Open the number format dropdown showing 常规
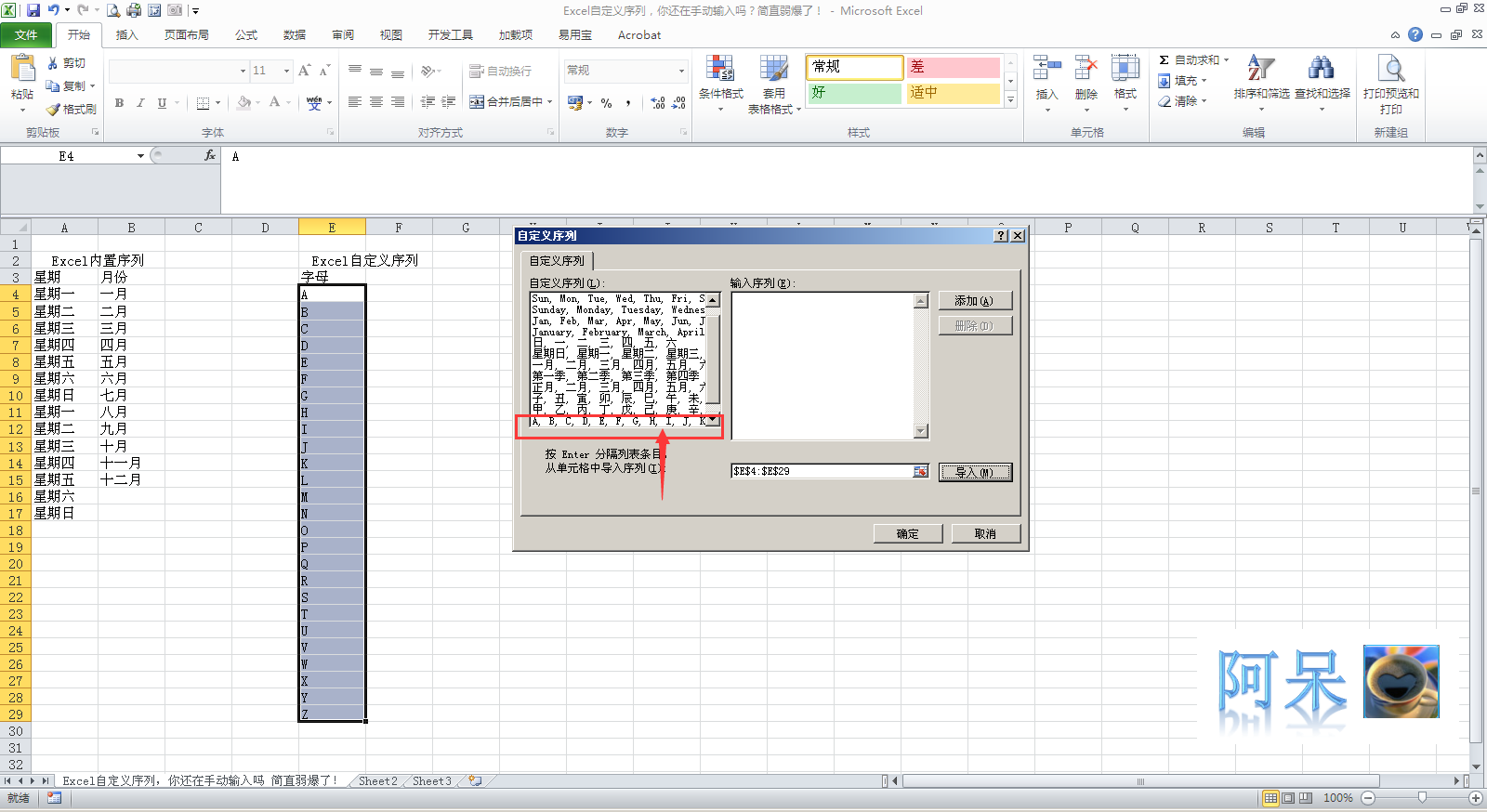 pyautogui.click(x=681, y=71)
